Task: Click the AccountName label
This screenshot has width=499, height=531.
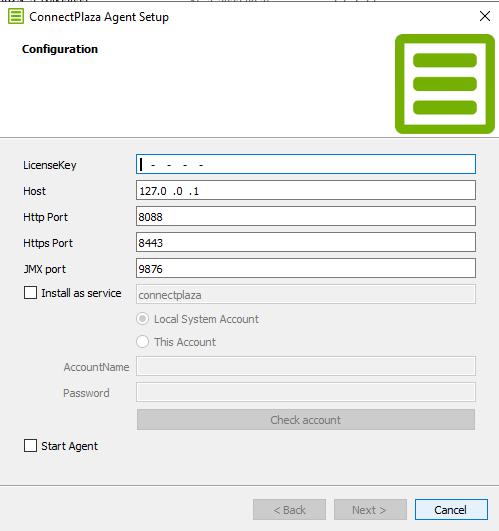Action: (x=96, y=367)
